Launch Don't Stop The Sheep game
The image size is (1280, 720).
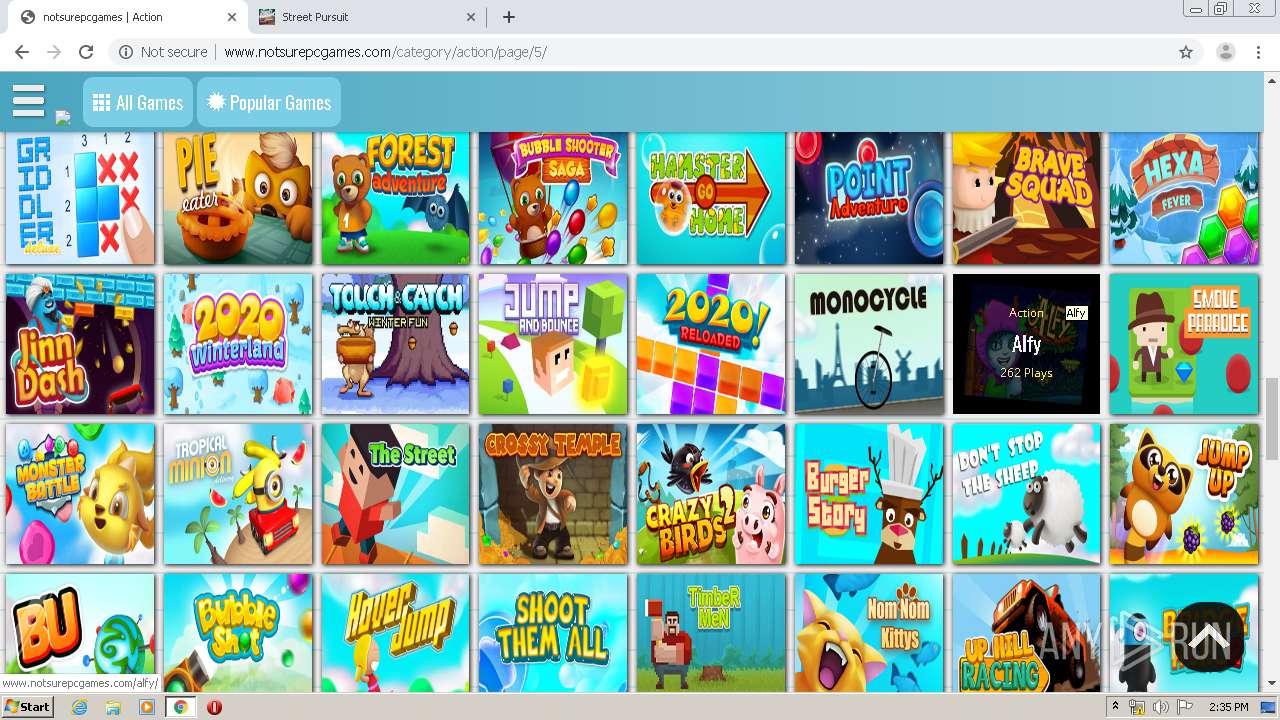tap(1026, 494)
